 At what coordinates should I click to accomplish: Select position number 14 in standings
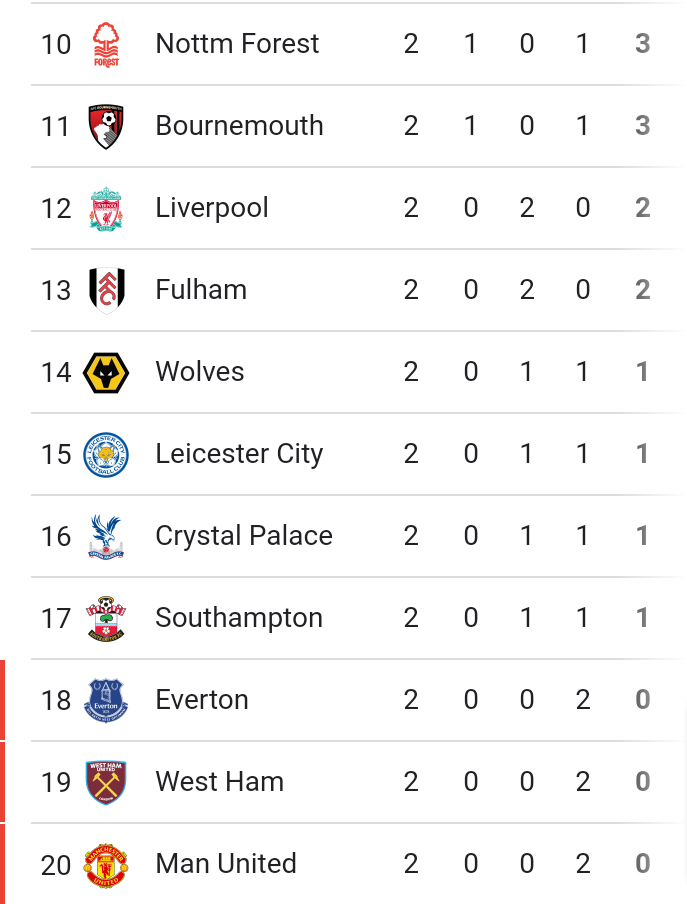pyautogui.click(x=56, y=372)
